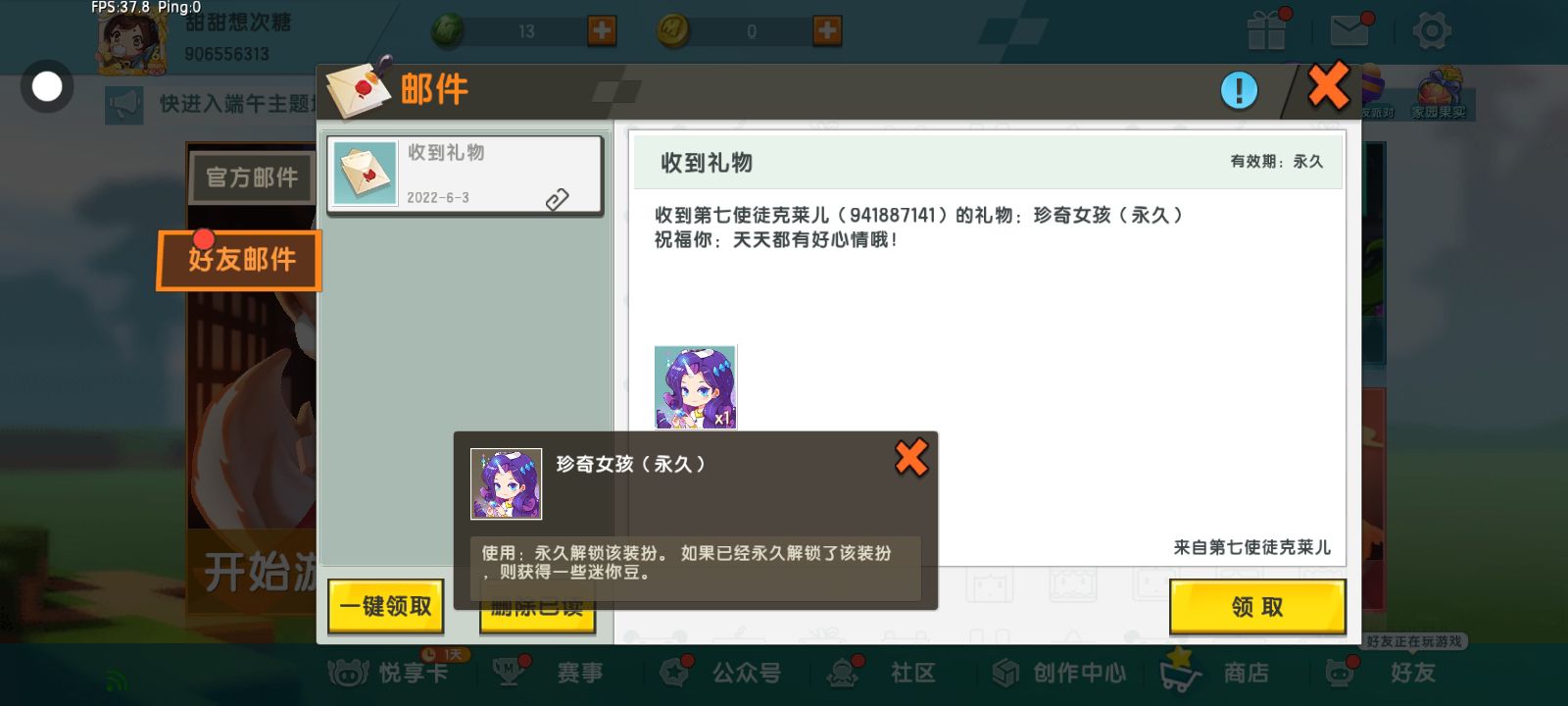Click the blue exclamation info icon
The width and height of the screenshot is (1568, 706).
click(1239, 91)
